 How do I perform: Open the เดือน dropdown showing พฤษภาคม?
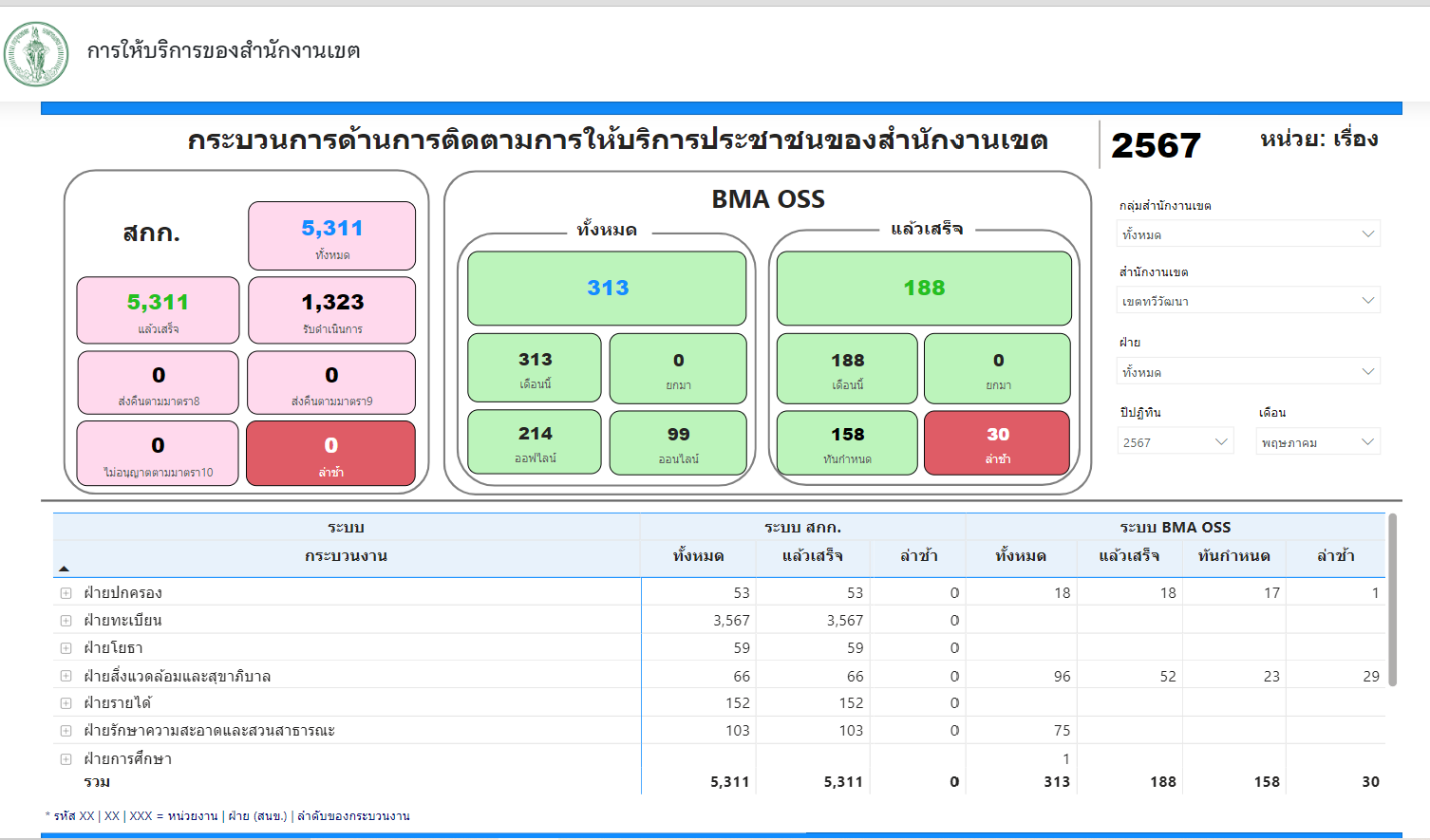[x=1318, y=442]
